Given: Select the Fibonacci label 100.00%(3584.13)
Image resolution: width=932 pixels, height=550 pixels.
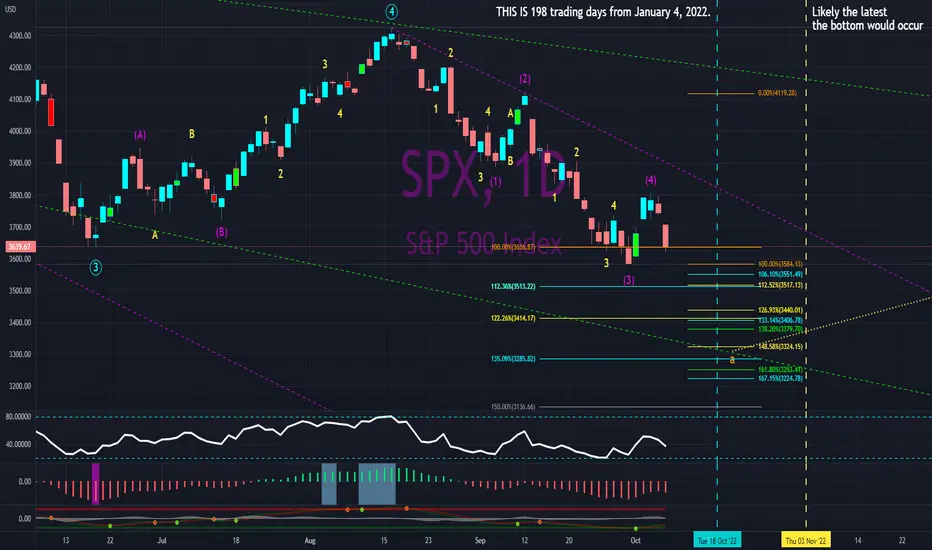Looking at the screenshot, I should [780, 264].
